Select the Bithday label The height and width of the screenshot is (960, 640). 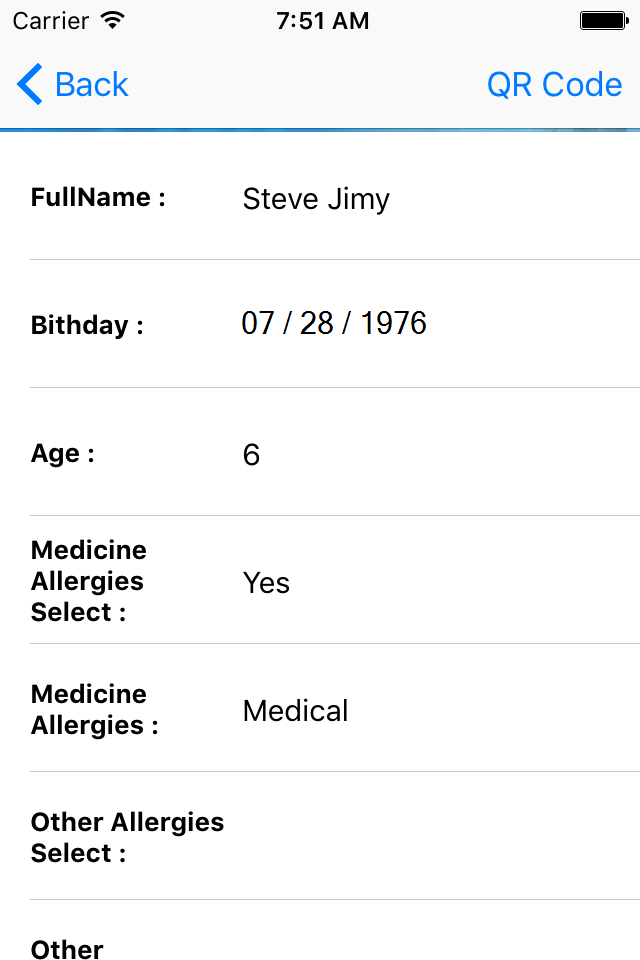point(87,325)
